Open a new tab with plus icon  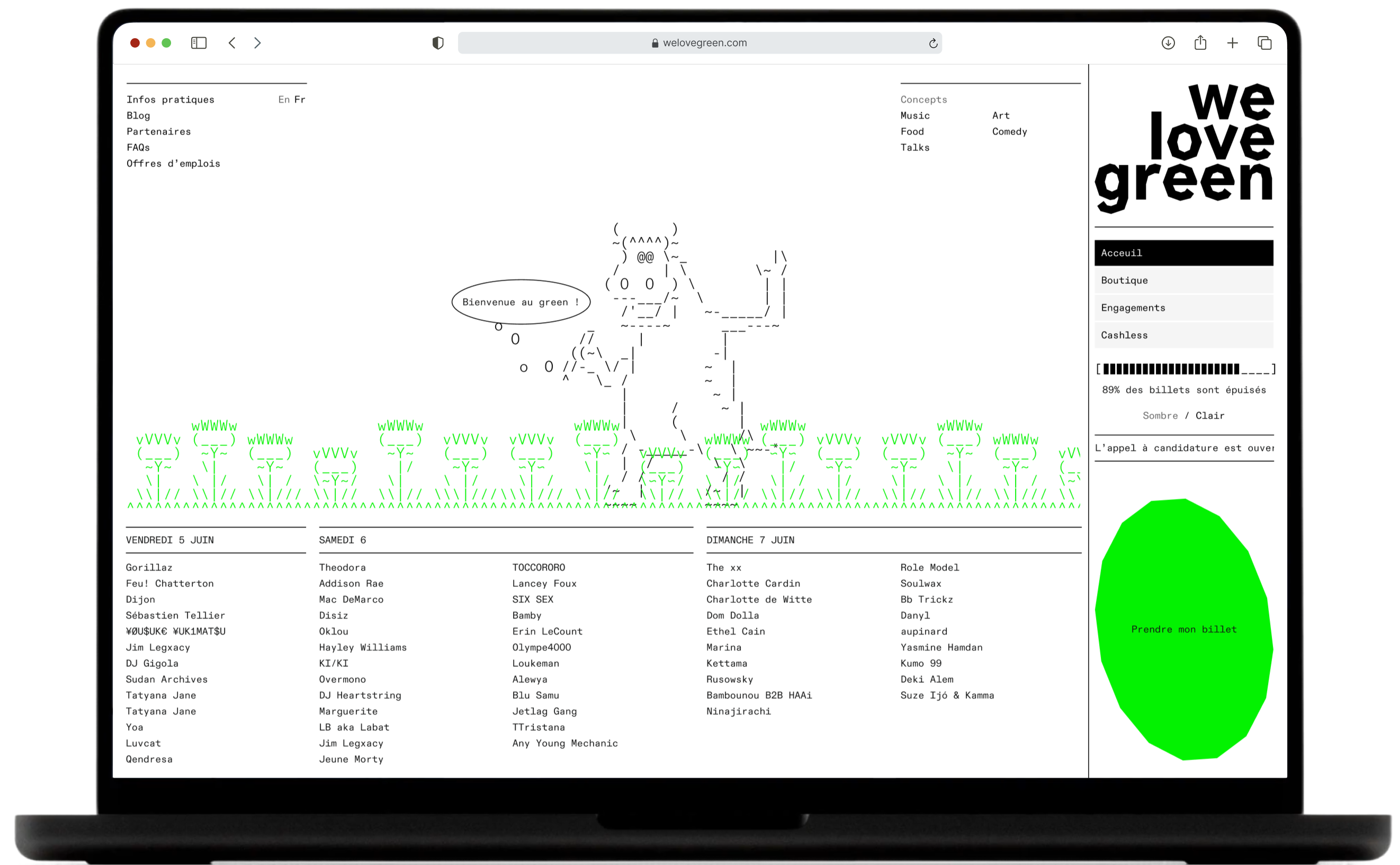point(1232,43)
